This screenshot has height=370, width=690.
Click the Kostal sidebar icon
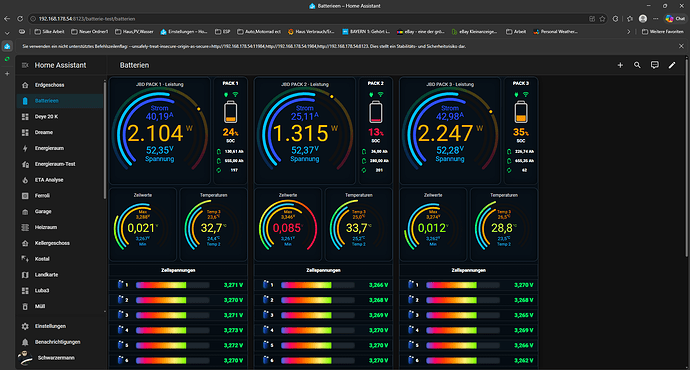[x=25, y=259]
